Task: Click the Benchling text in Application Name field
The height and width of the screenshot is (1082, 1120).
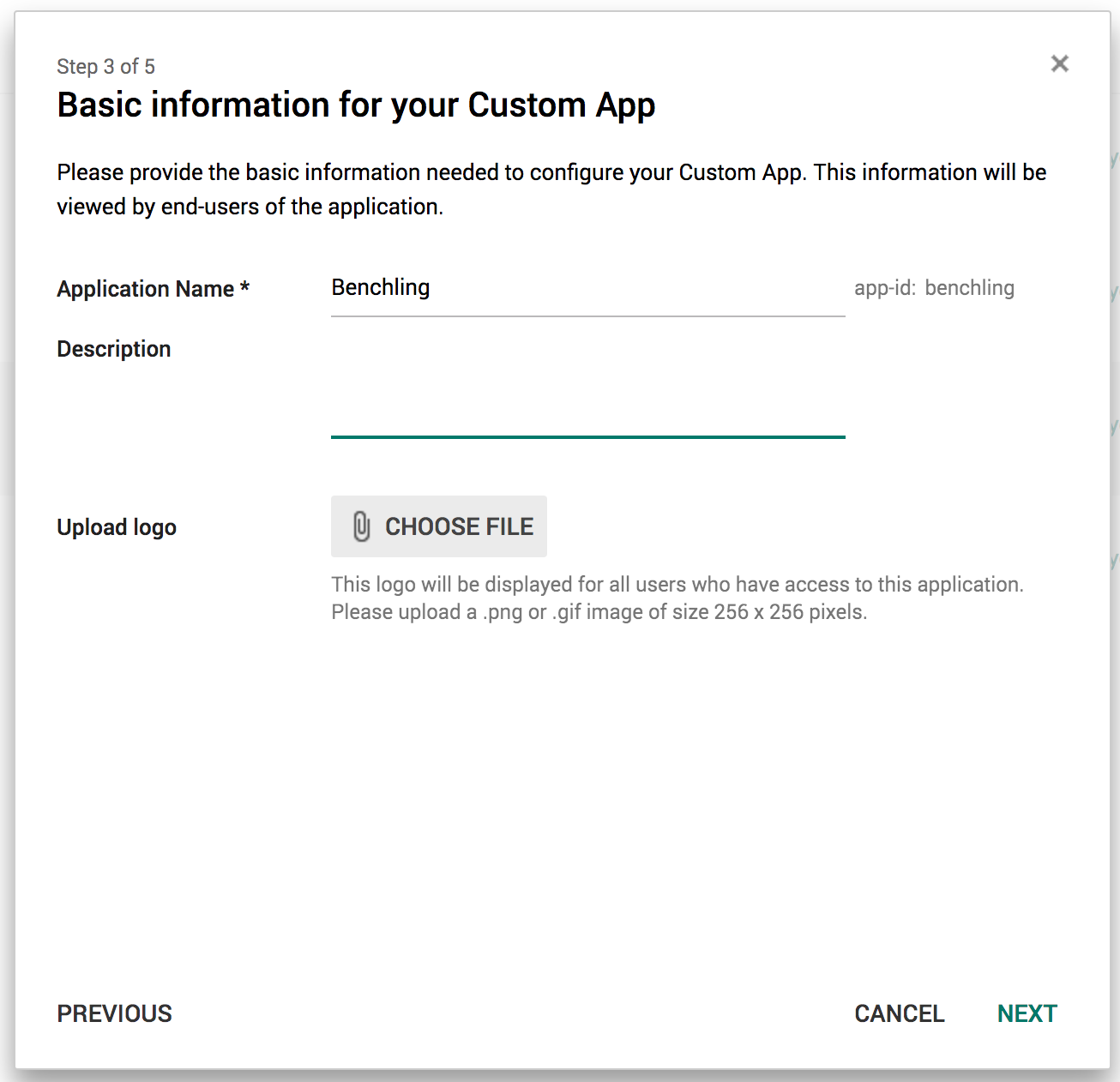Action: (381, 288)
